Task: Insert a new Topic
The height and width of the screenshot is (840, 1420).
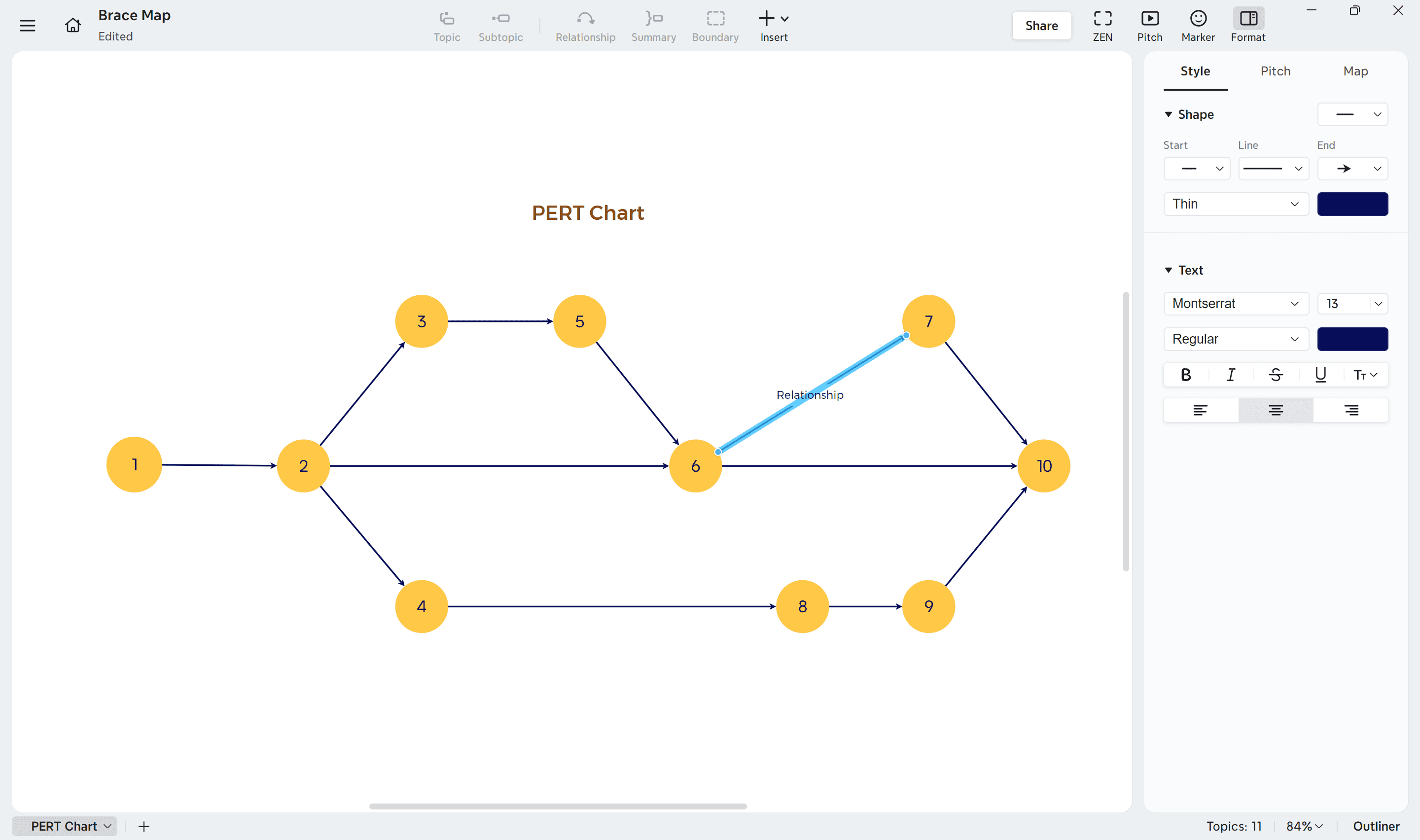Action: point(447,26)
